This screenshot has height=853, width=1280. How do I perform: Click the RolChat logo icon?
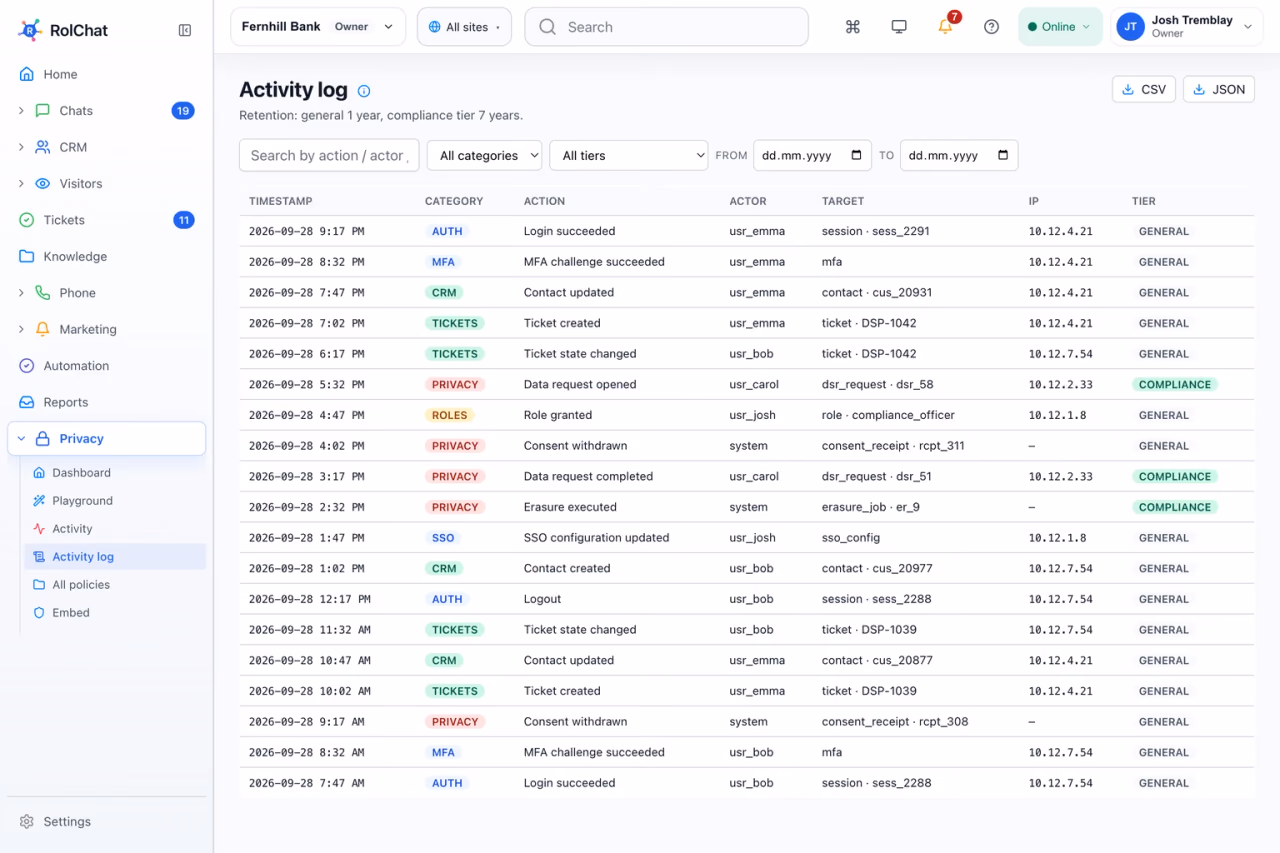(30, 30)
